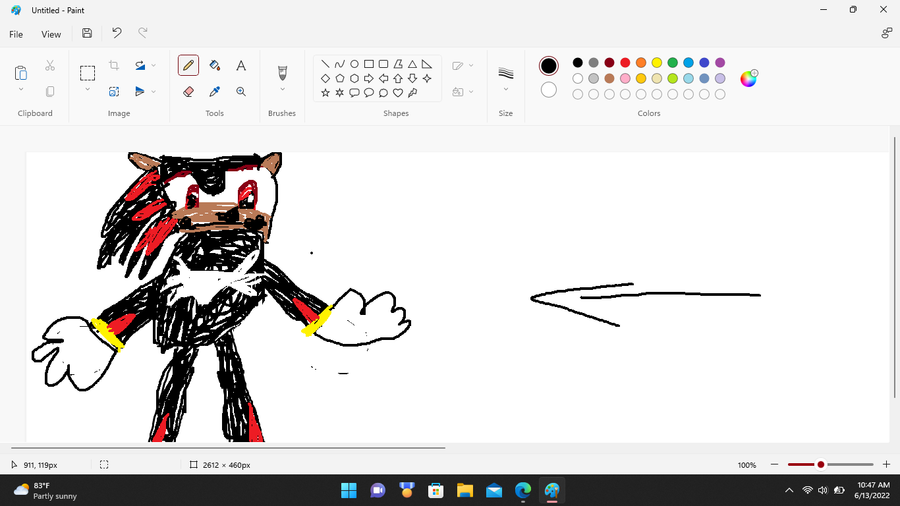The image size is (900, 506).
Task: Click the Paste clipboard icon
Action: (21, 73)
